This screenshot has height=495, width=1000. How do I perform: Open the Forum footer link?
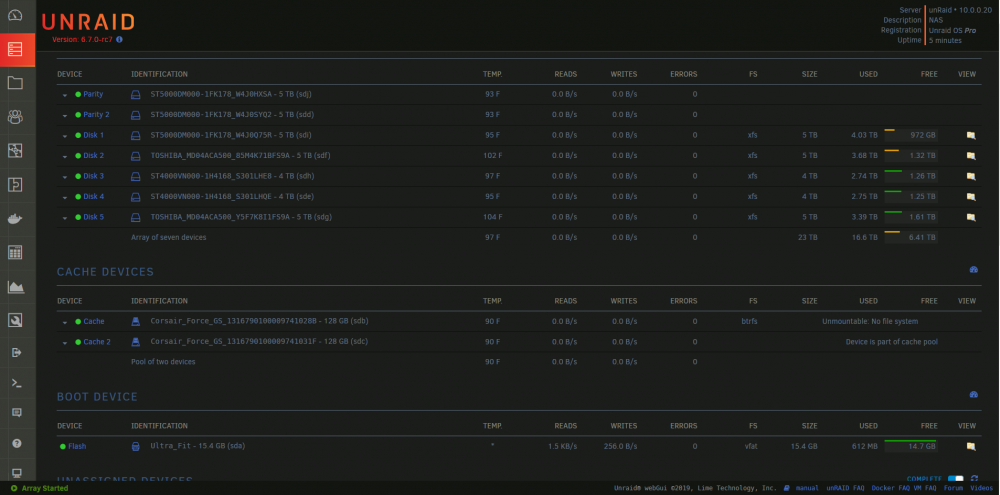pyautogui.click(x=953, y=488)
